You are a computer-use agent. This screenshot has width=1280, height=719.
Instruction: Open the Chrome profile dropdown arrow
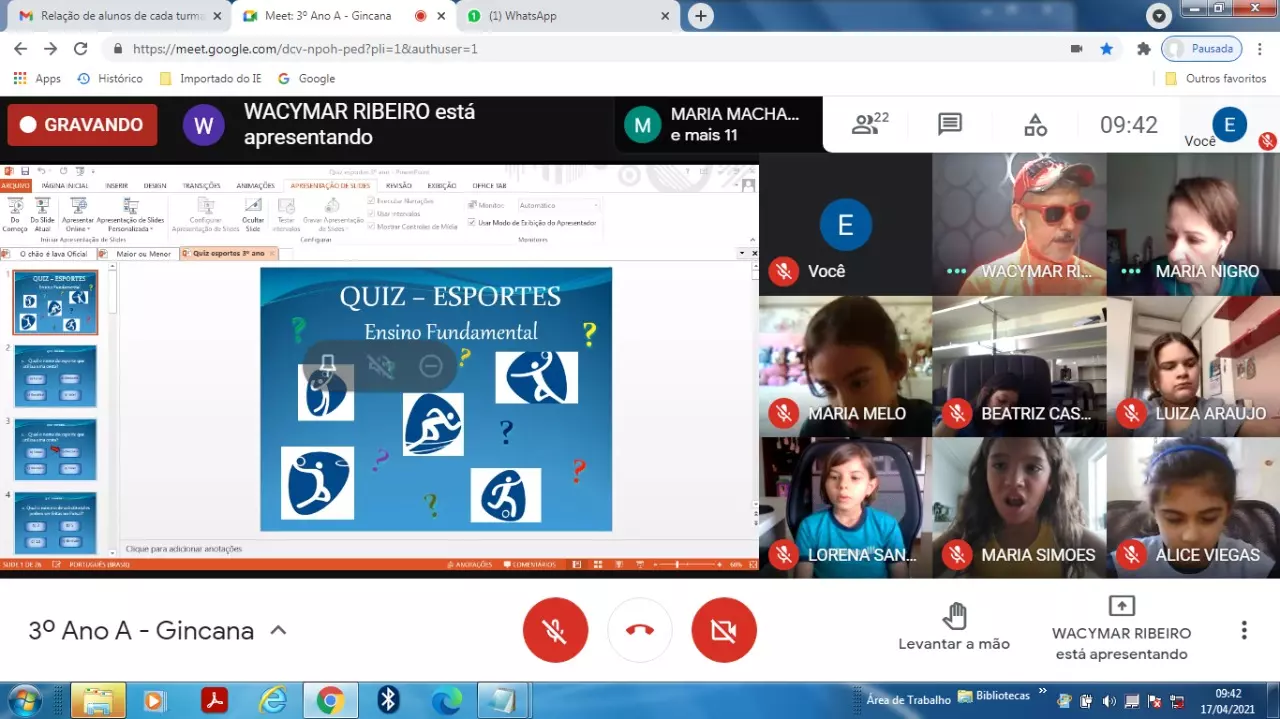pyautogui.click(x=1159, y=16)
